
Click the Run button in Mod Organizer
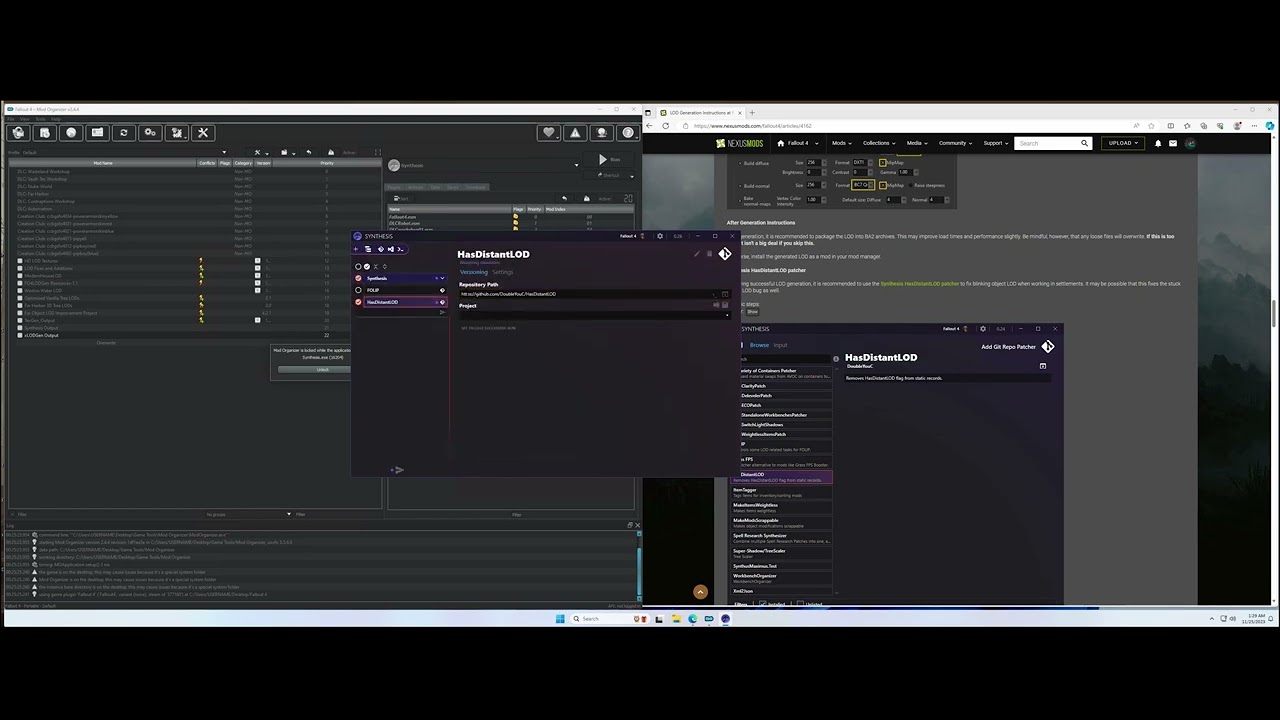coord(609,160)
